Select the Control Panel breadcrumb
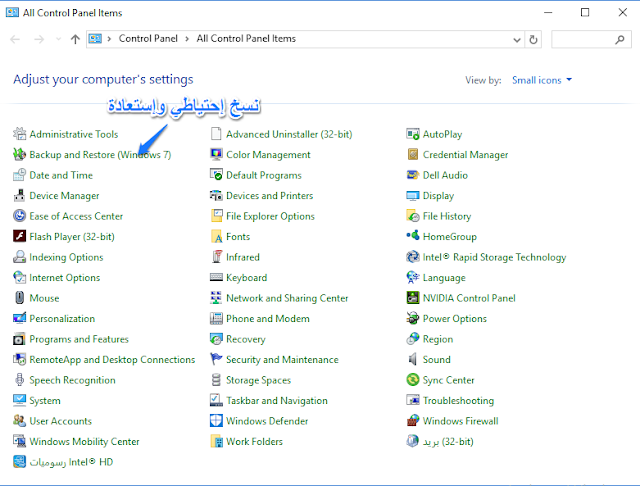Viewport: 640px width, 486px height. click(x=148, y=38)
